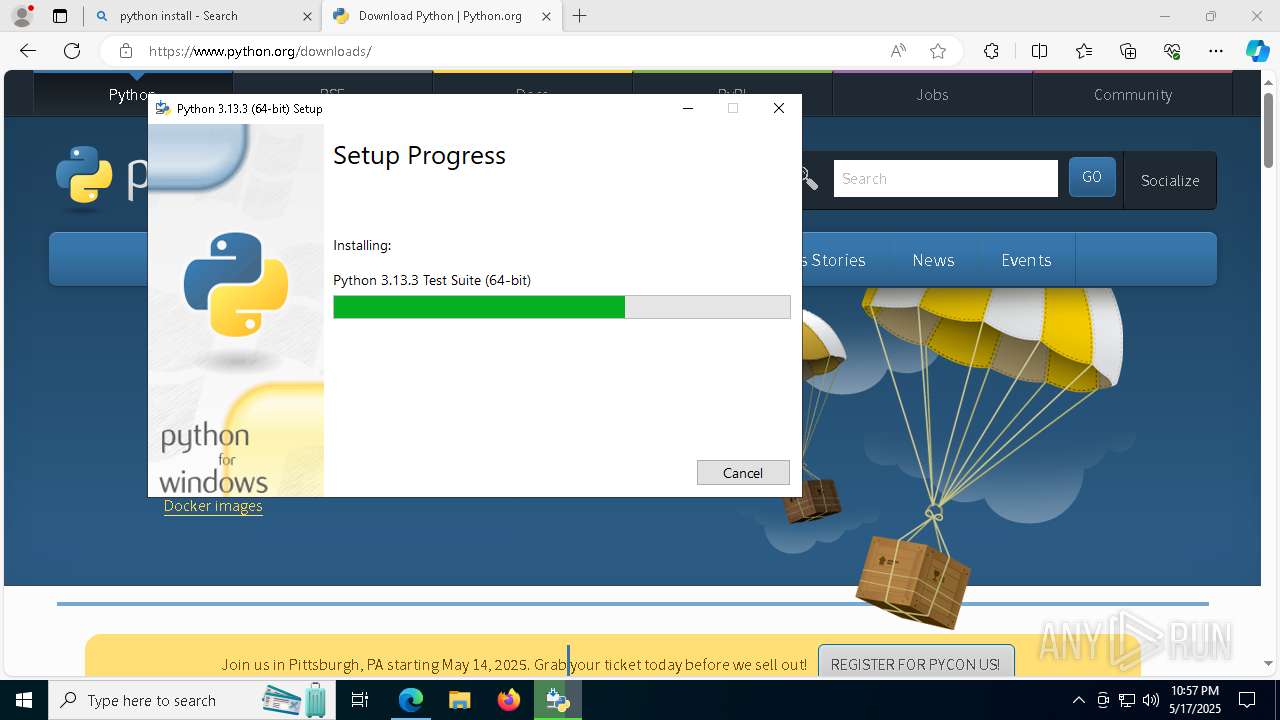
Task: Add page to favorites star icon
Action: point(938,51)
